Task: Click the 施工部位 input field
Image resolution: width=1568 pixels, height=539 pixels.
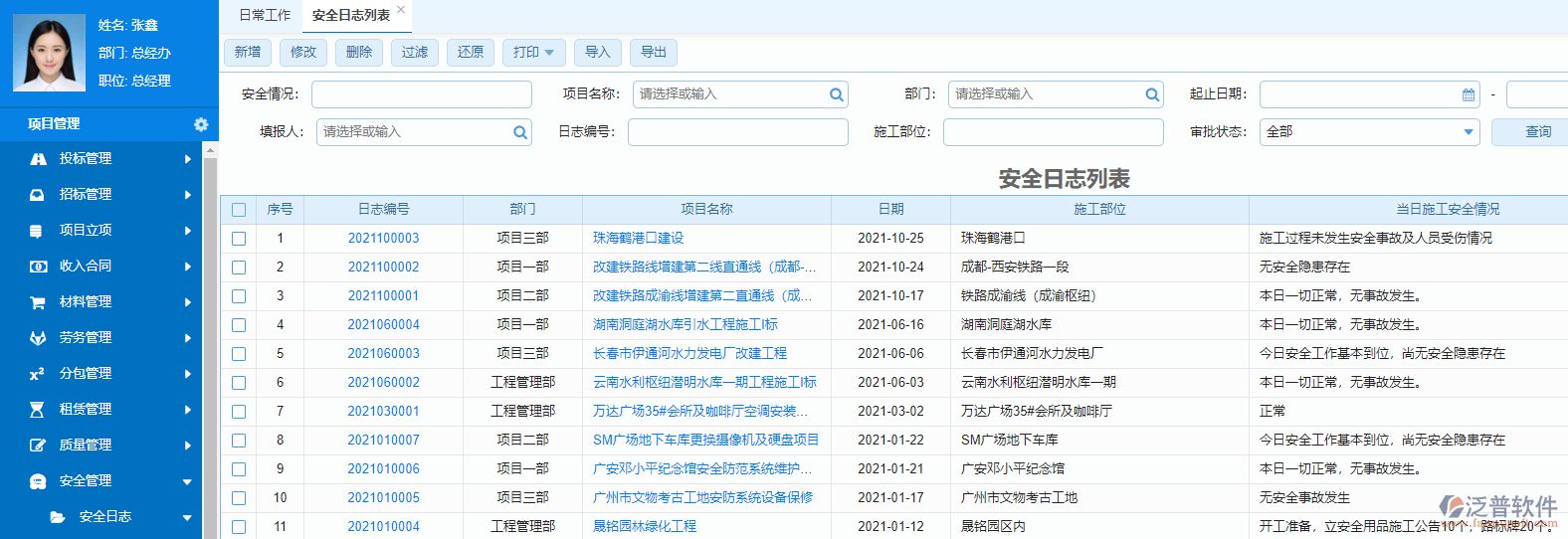Action: point(1054,132)
